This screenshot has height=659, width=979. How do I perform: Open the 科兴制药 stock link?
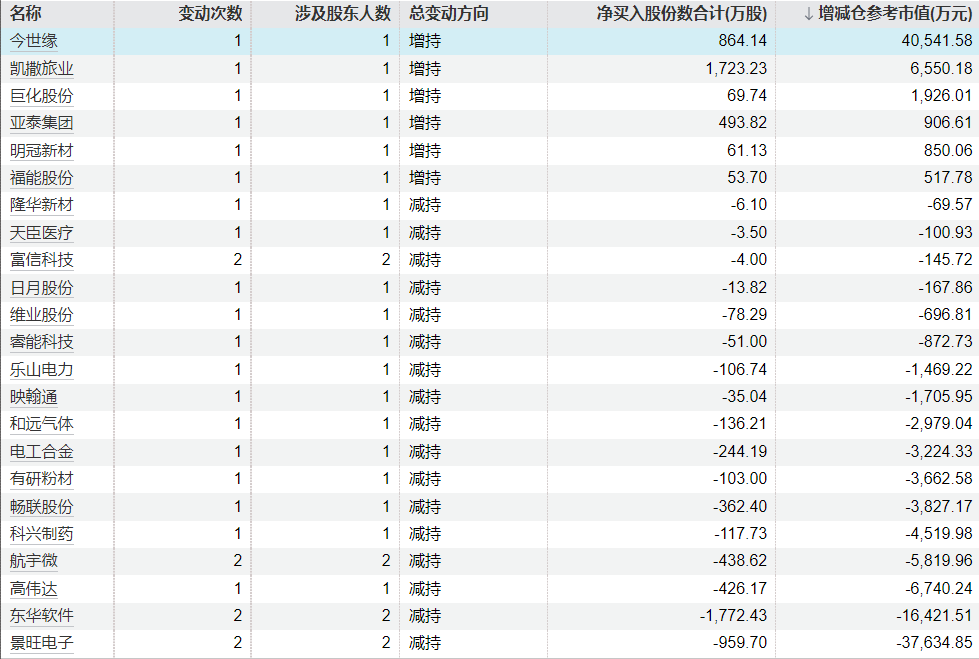pos(42,534)
